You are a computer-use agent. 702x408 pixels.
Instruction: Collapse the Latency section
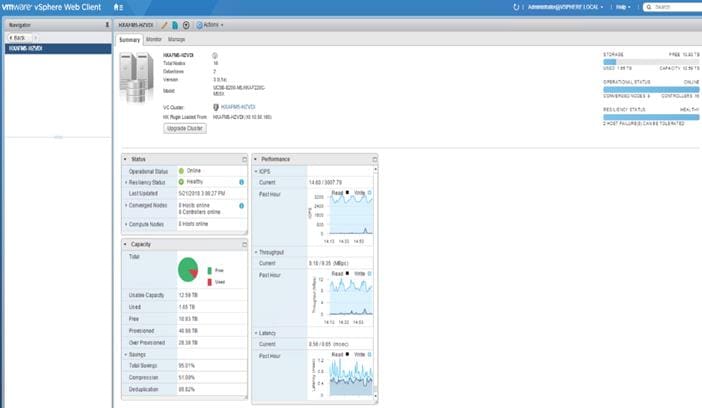(x=256, y=333)
